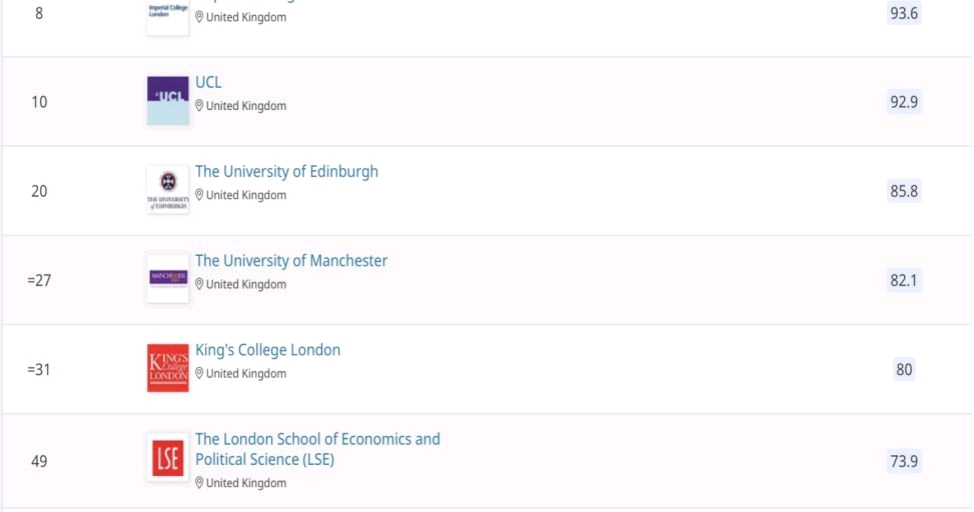Open the Imperial College London logo
The width and height of the screenshot is (974, 512).
pos(168,17)
